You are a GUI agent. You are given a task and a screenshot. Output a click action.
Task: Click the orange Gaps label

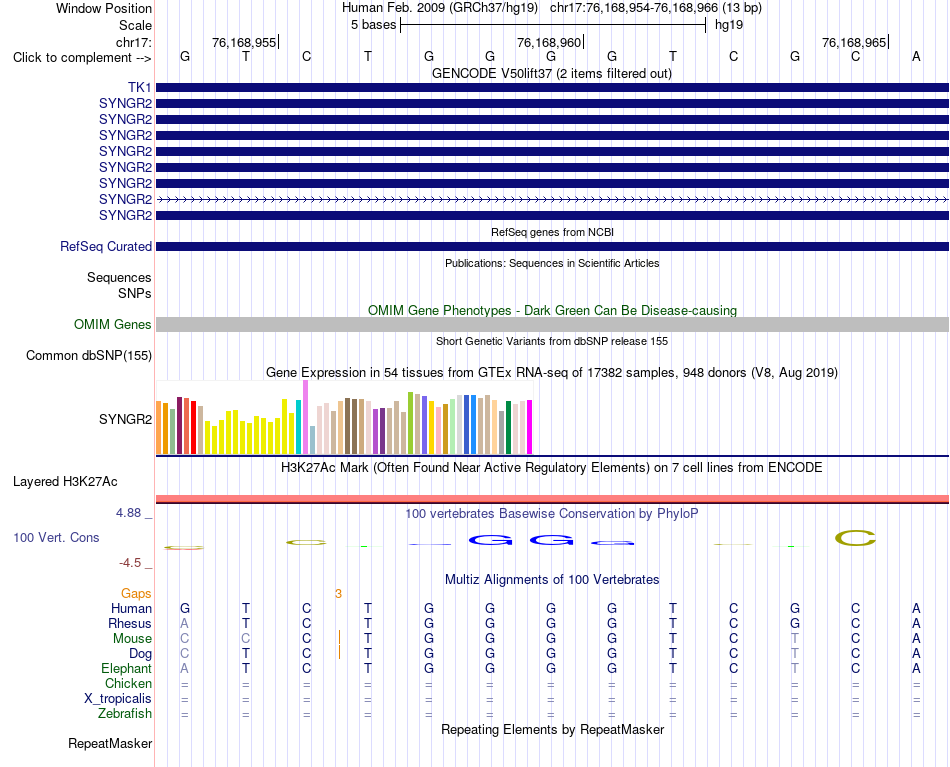[136, 594]
